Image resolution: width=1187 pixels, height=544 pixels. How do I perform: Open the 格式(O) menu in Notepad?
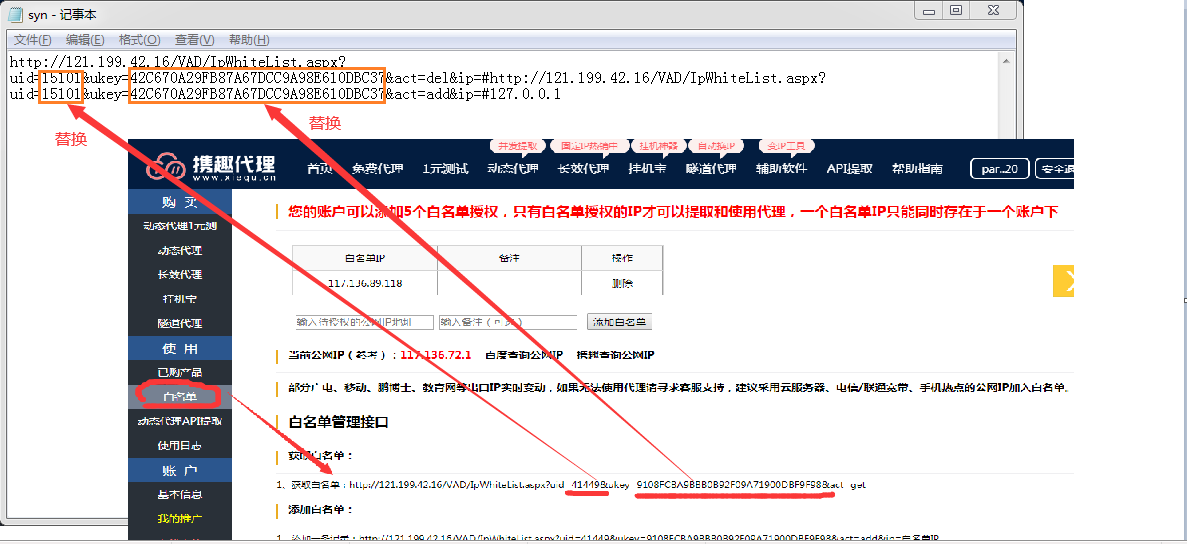coord(139,39)
